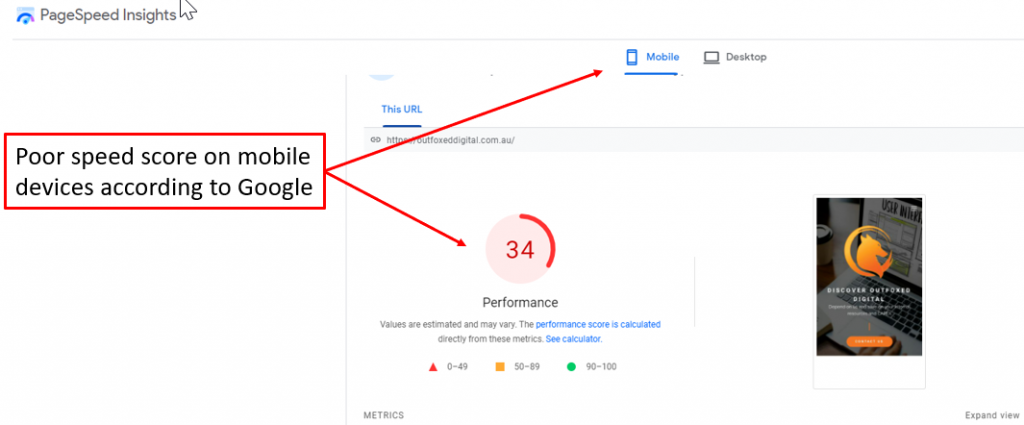The width and height of the screenshot is (1024, 425).
Task: Click the orange square 50–89 legend icon
Action: (500, 367)
